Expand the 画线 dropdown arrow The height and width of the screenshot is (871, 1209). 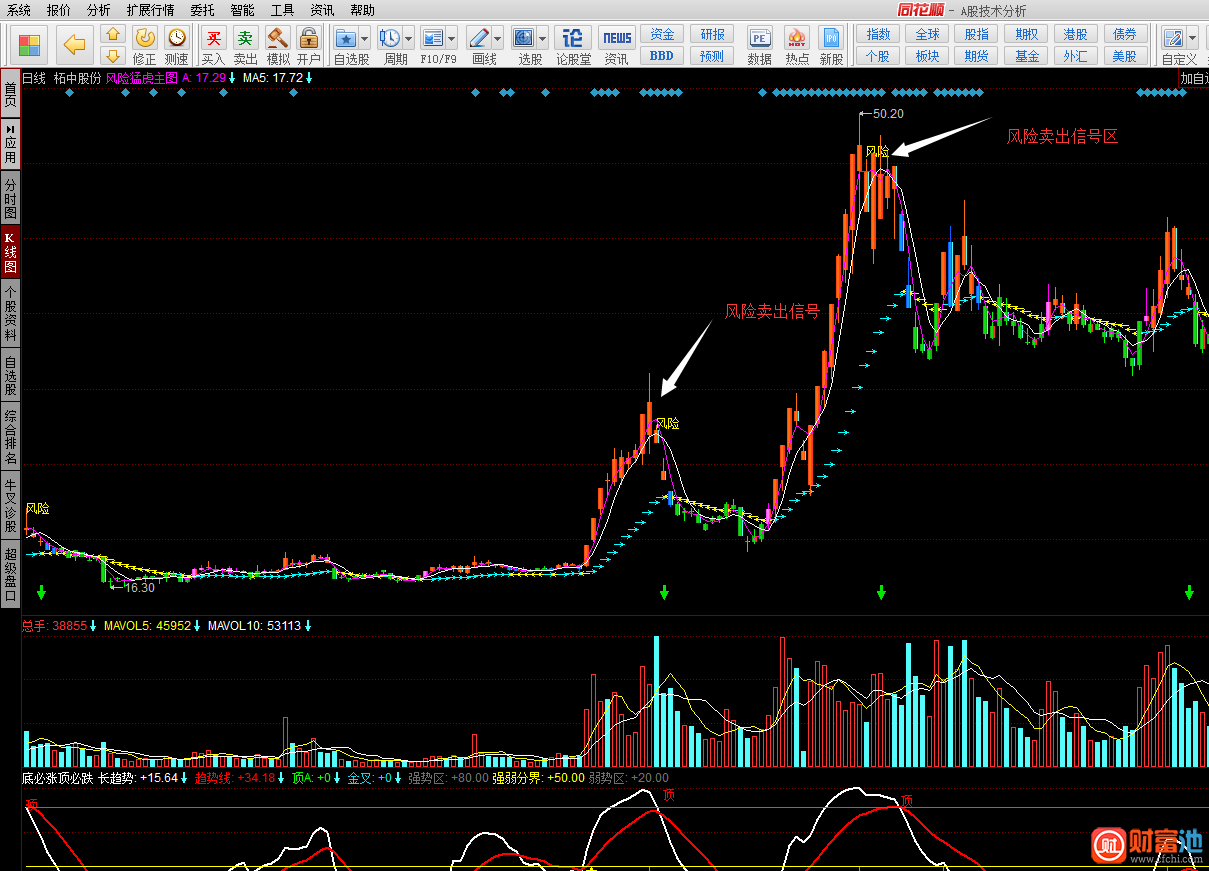[497, 38]
